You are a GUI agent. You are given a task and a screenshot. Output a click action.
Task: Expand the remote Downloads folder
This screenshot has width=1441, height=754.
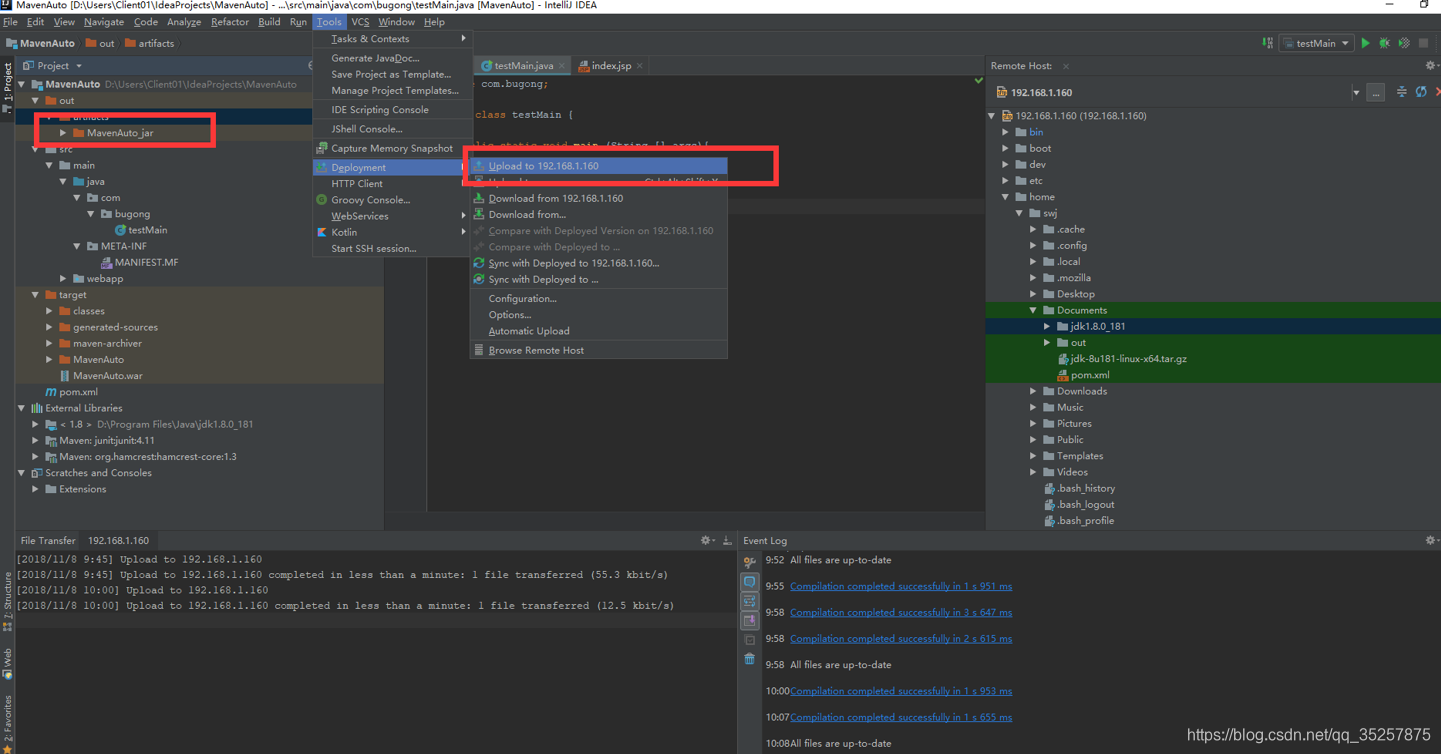pyautogui.click(x=1034, y=391)
